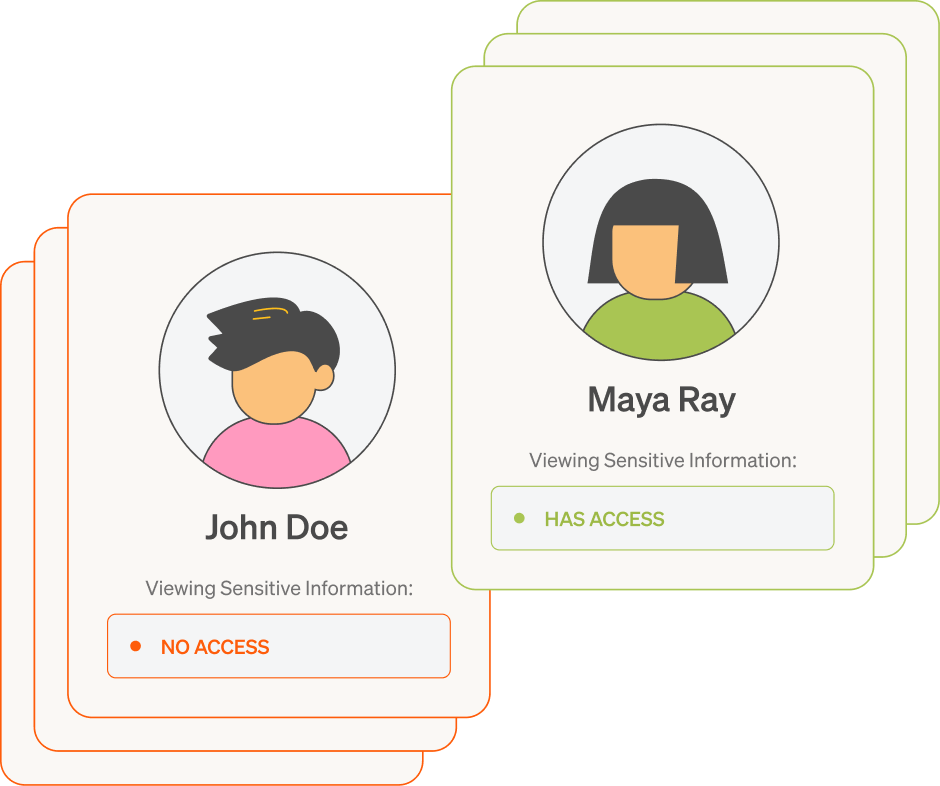Click Viewing Sensitive Information label under Maya Ray
Viewport: 940px width, 786px height.
663,460
